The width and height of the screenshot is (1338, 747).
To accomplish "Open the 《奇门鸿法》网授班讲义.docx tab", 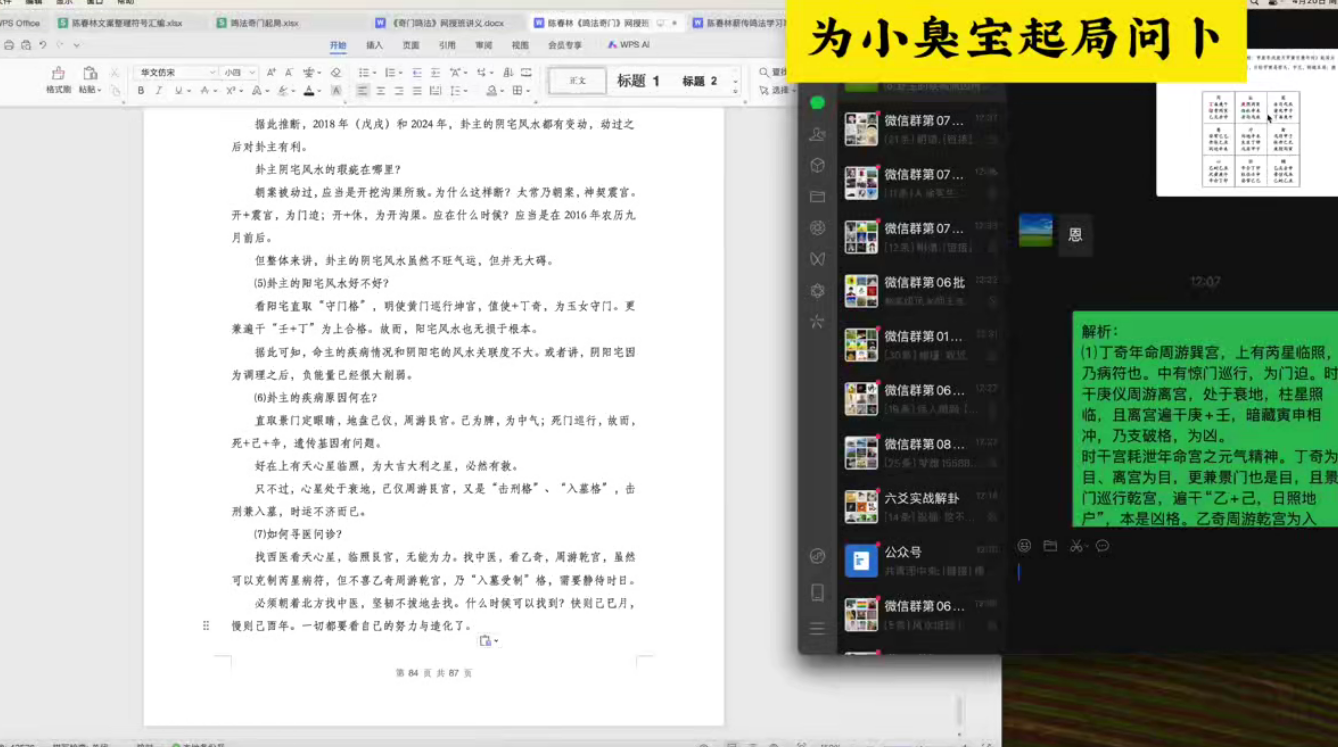I will pyautogui.click(x=440, y=22).
